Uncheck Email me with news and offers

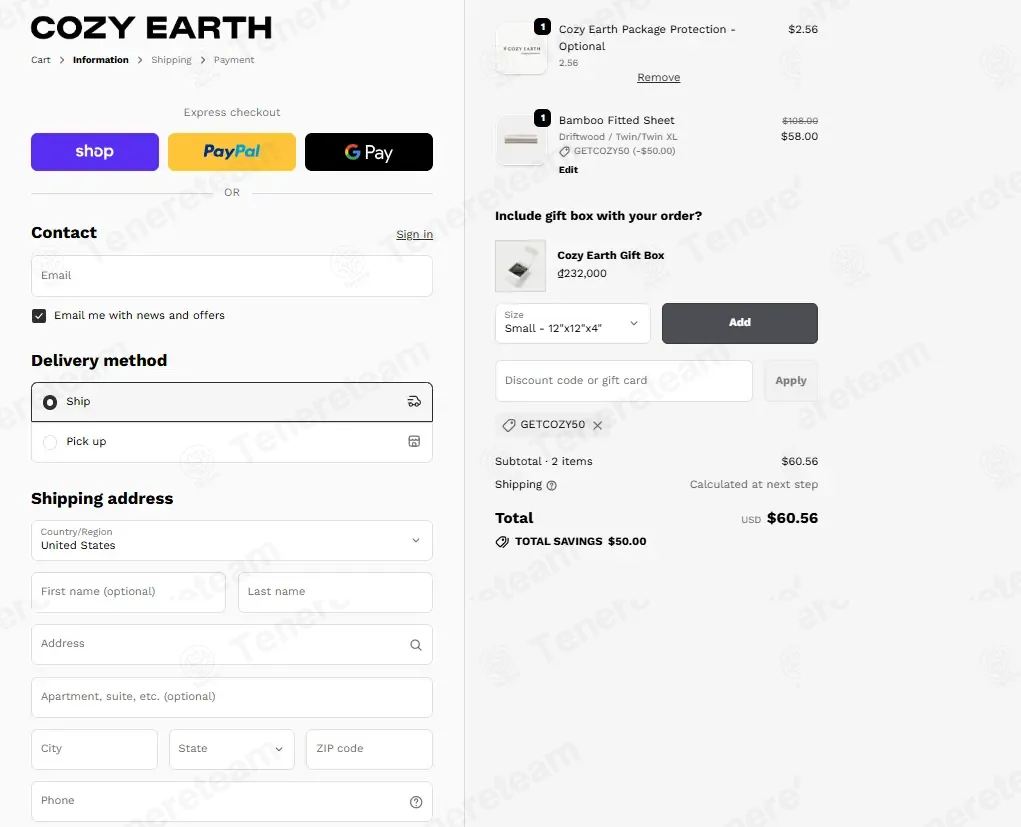click(x=39, y=316)
